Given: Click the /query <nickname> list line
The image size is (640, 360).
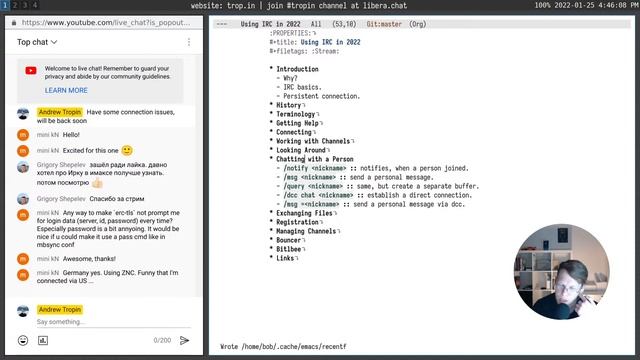Looking at the screenshot, I should pos(378,186).
